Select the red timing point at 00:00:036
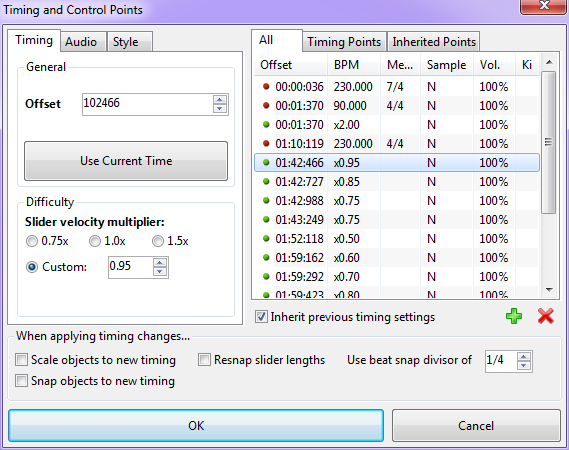This screenshot has width=569, height=450. (396, 87)
